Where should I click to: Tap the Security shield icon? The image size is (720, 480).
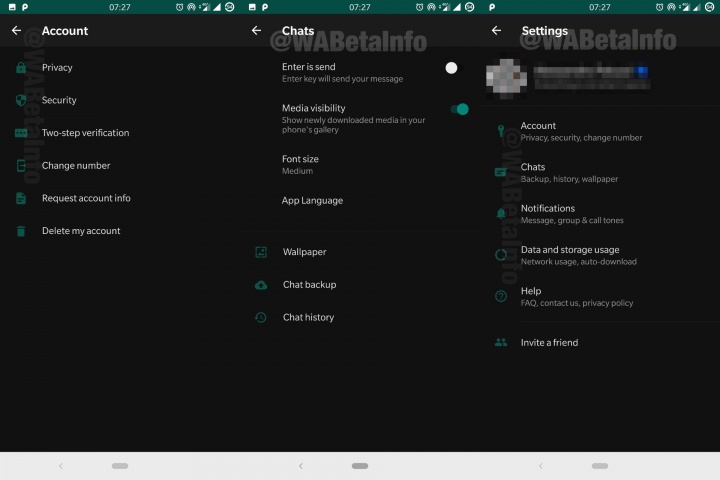pyautogui.click(x=21, y=100)
